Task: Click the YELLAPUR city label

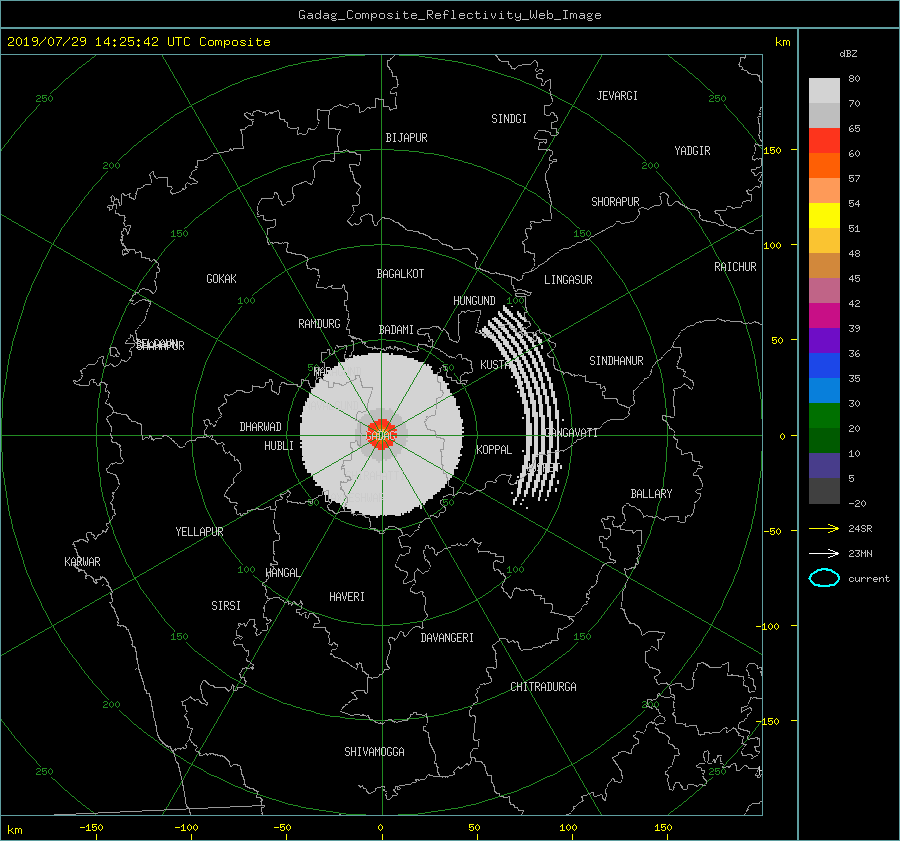Action: click(199, 532)
